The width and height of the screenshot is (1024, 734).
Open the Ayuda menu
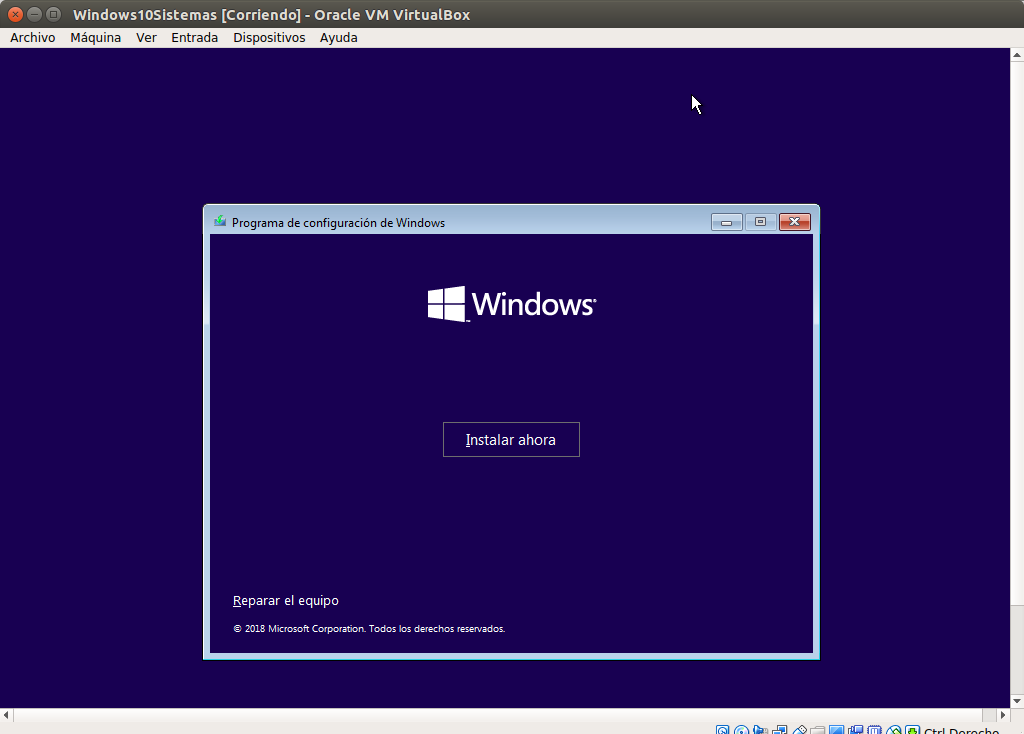click(338, 37)
